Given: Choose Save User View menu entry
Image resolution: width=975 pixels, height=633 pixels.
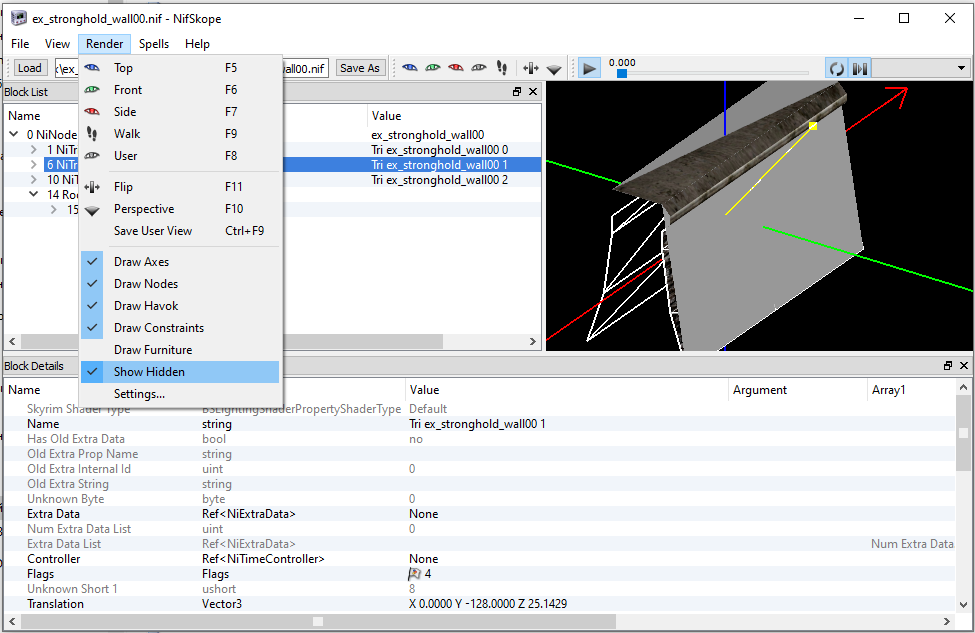Looking at the screenshot, I should (180, 231).
